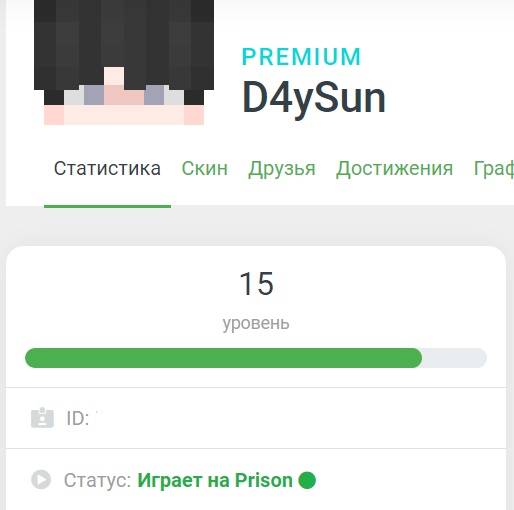Click the pixelated player avatar head

pos(124,62)
